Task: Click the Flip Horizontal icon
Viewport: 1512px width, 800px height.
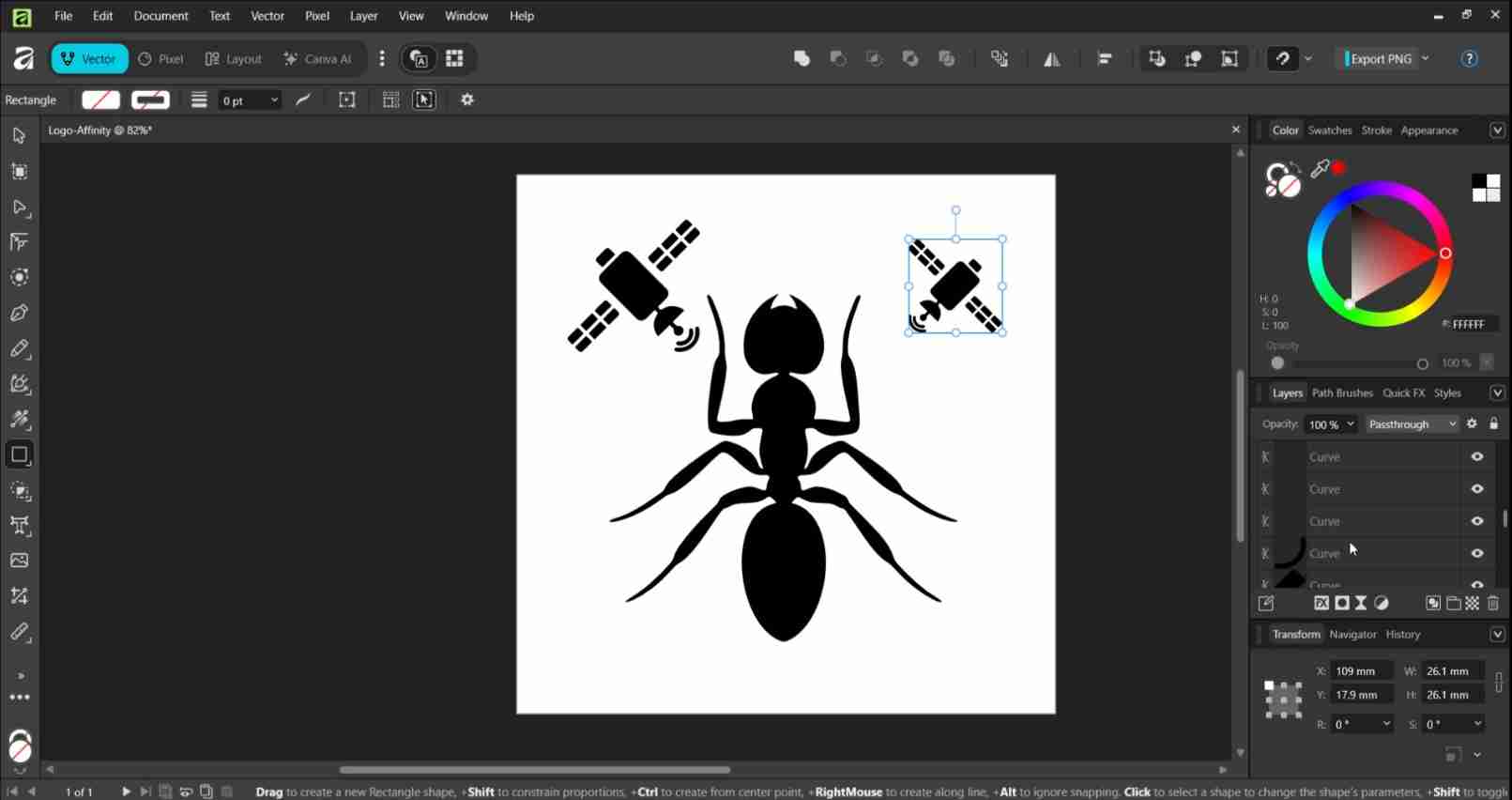Action: coord(1052,59)
